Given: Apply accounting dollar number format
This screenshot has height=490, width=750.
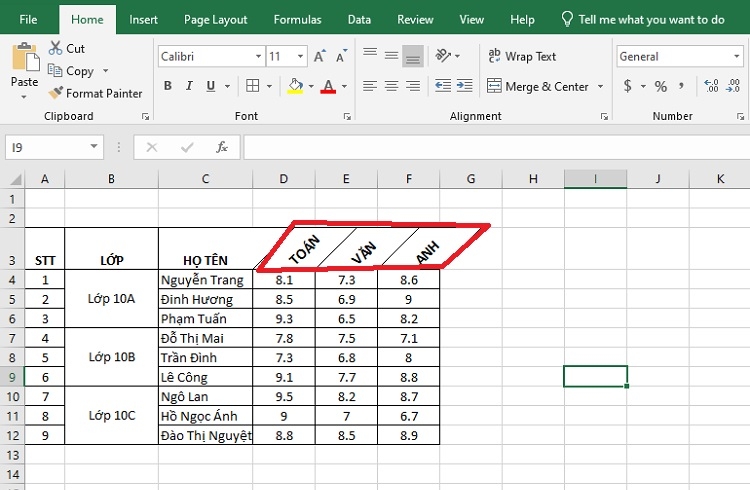Looking at the screenshot, I should pyautogui.click(x=628, y=86).
